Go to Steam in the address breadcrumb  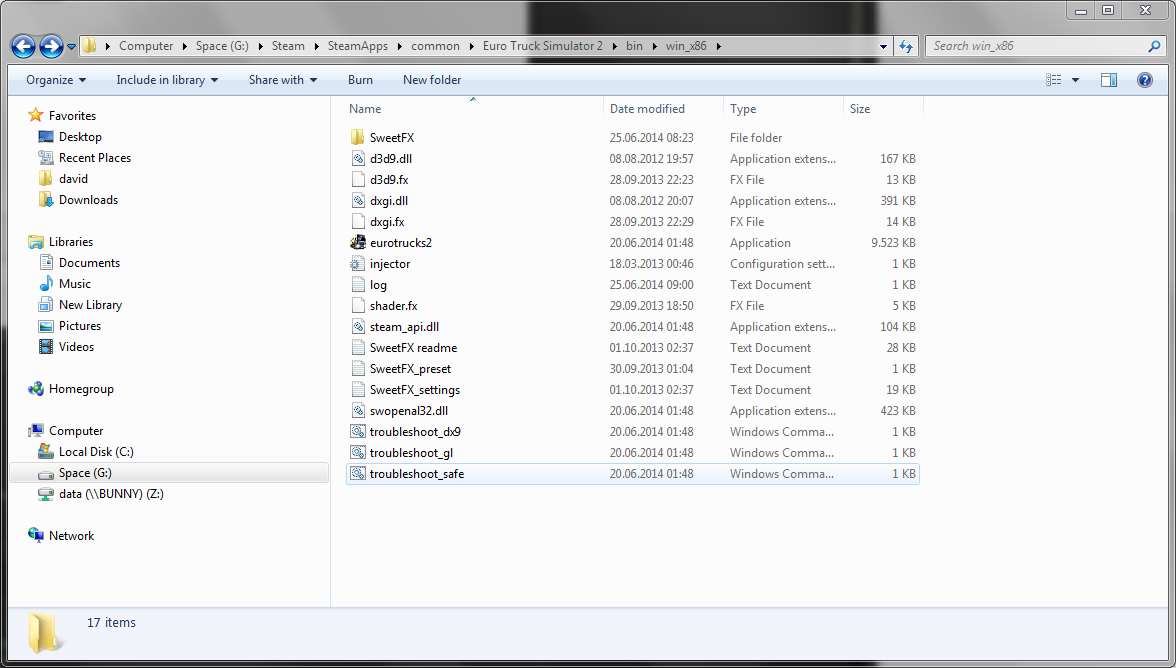click(x=288, y=46)
